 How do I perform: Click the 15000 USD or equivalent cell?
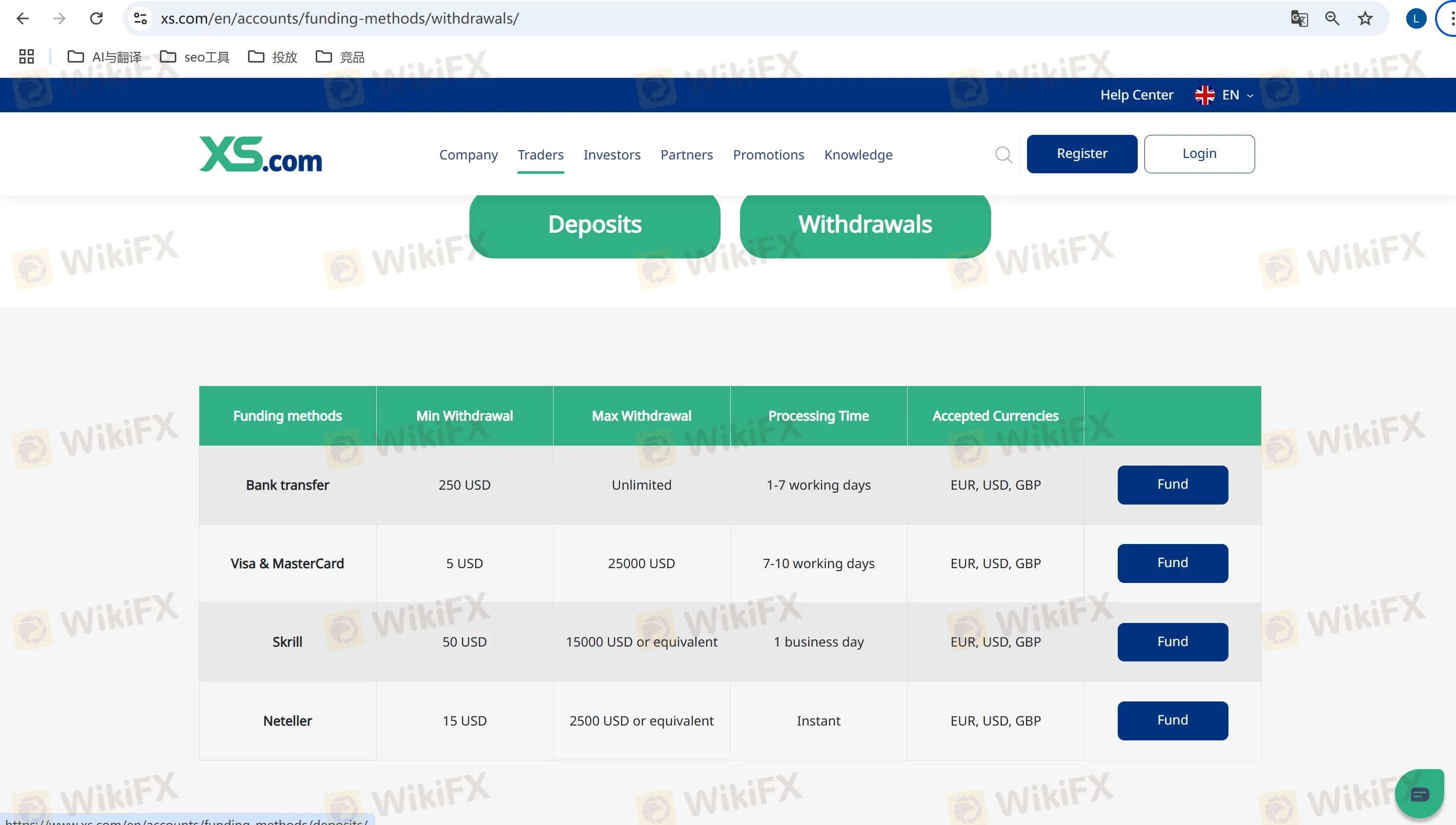pos(641,642)
